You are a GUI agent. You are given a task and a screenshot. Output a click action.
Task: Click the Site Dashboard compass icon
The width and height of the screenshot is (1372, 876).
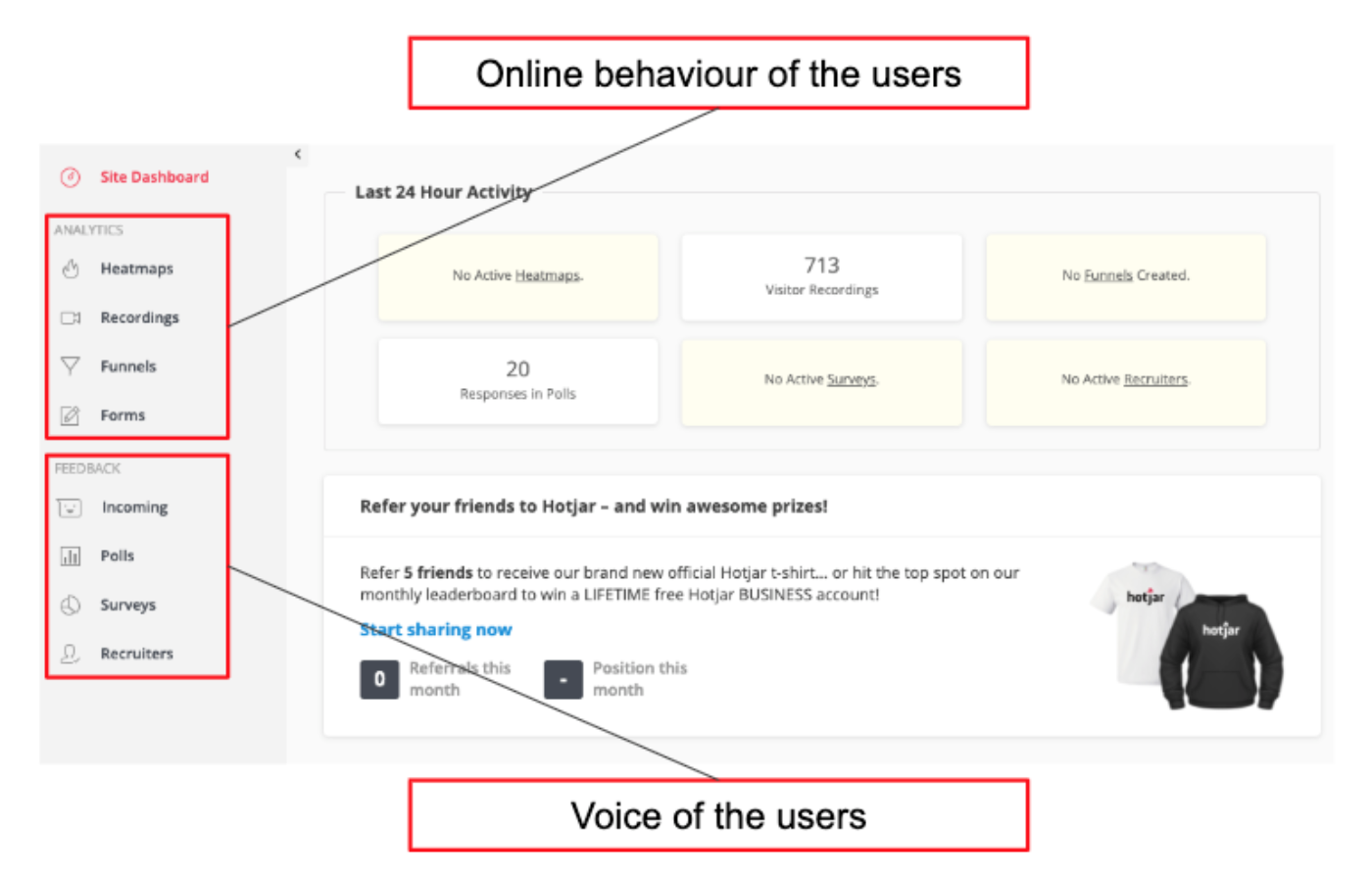coord(70,177)
